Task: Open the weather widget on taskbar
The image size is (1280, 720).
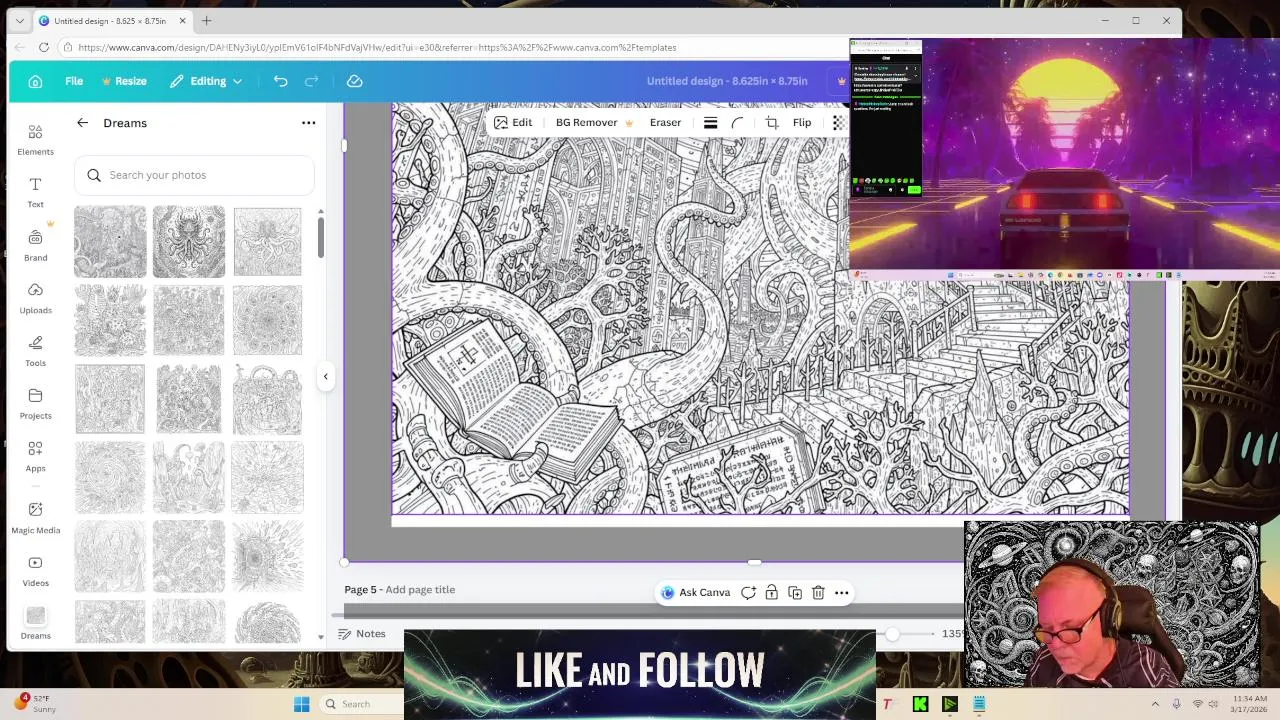Action: click(36, 704)
